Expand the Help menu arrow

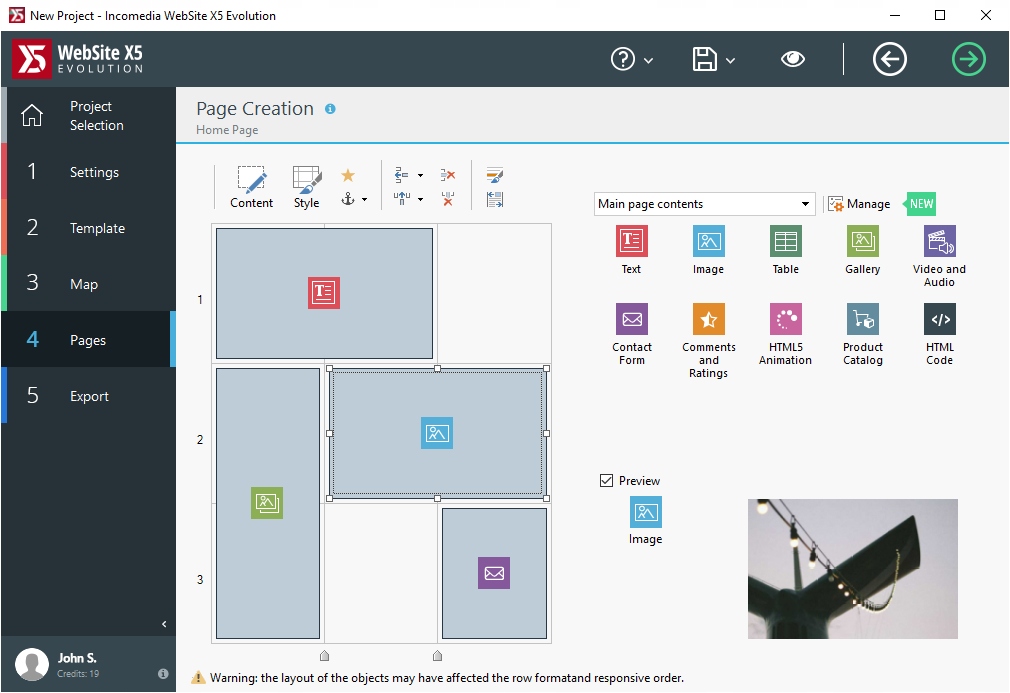[649, 61]
